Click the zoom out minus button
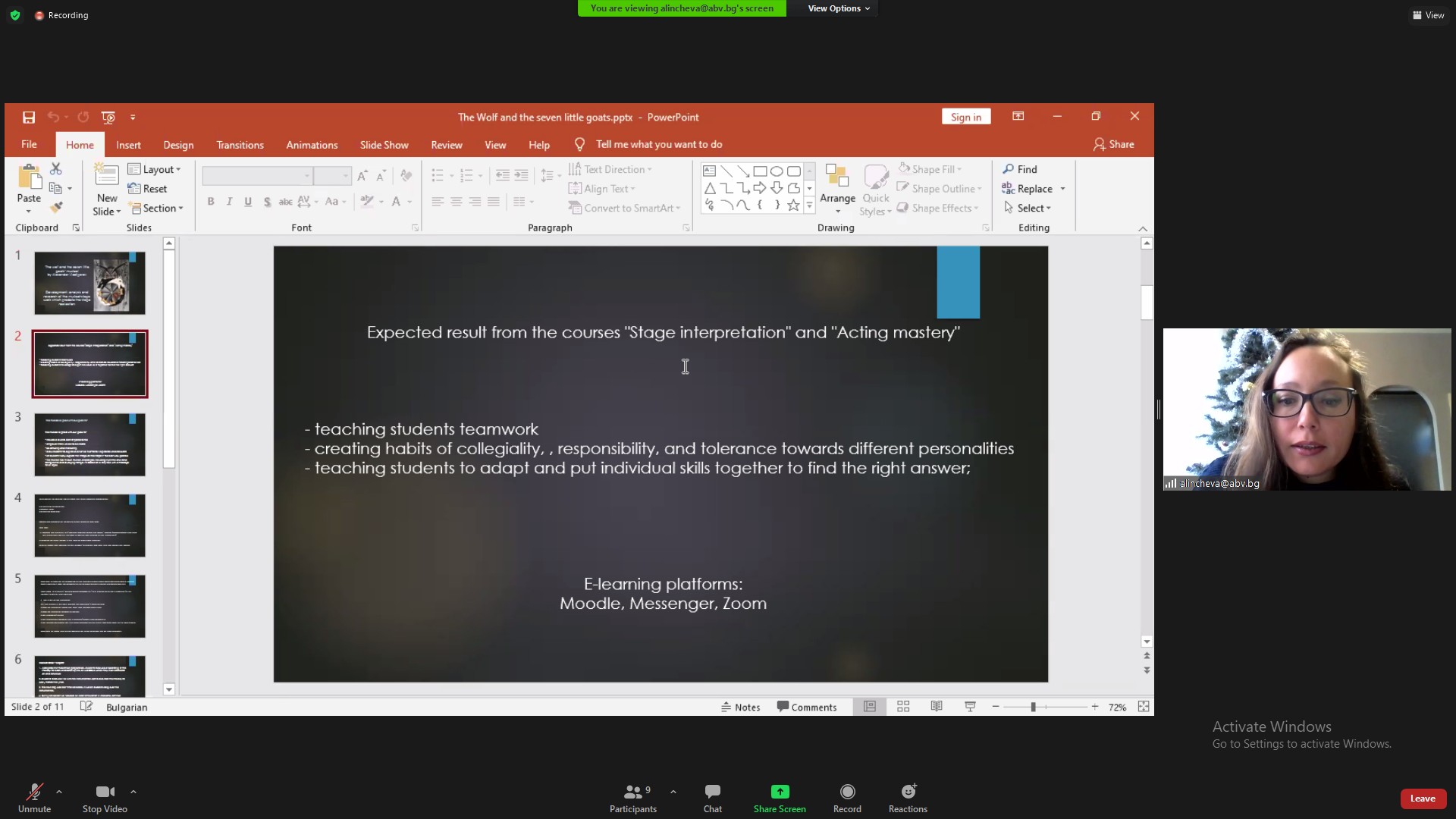The width and height of the screenshot is (1456, 819). pyautogui.click(x=996, y=707)
